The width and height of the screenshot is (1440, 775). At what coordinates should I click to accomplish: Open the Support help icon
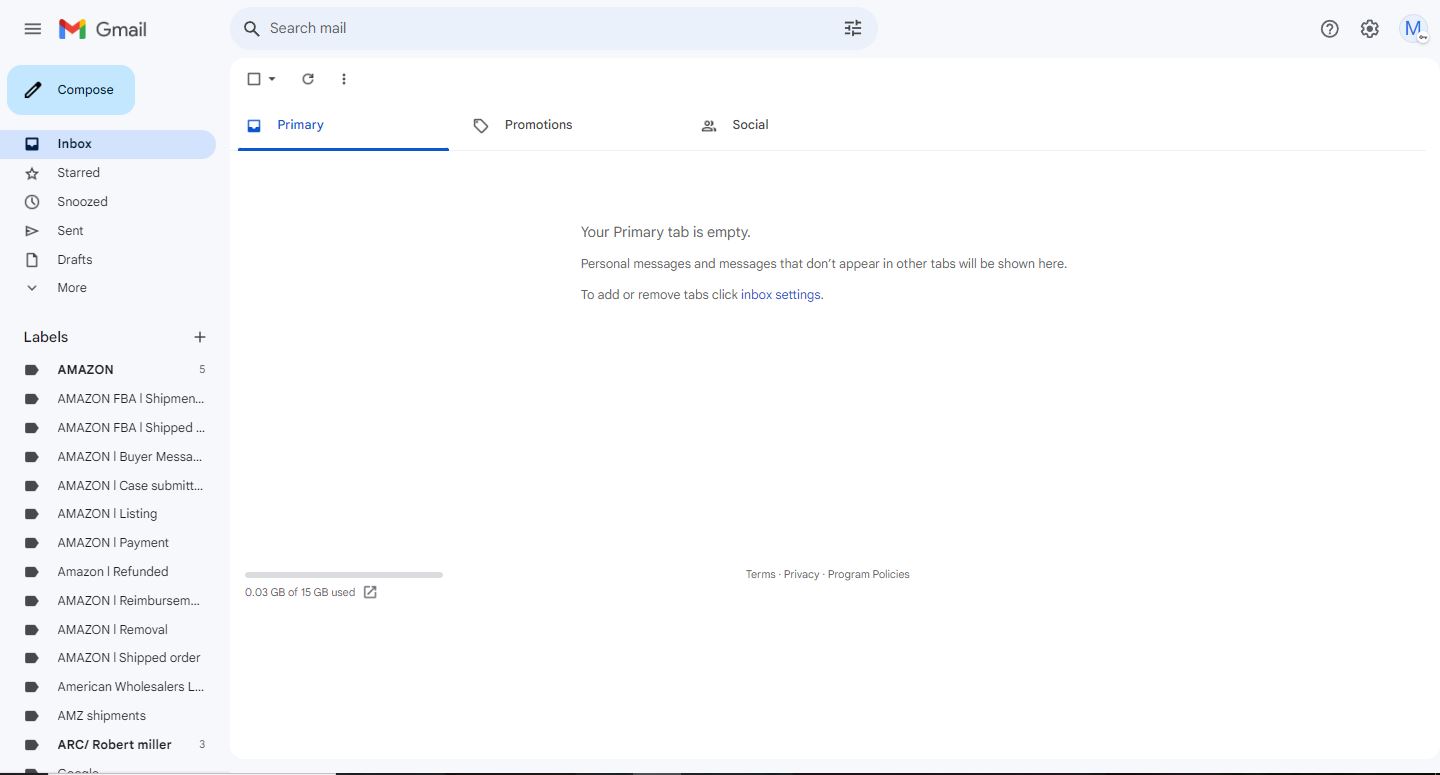click(x=1330, y=29)
